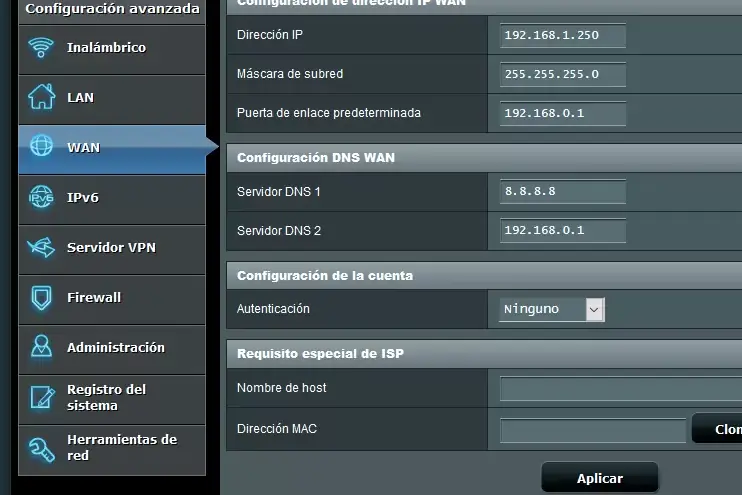Open the Servidor VPN page
This screenshot has height=495, width=742.
coord(112,250)
